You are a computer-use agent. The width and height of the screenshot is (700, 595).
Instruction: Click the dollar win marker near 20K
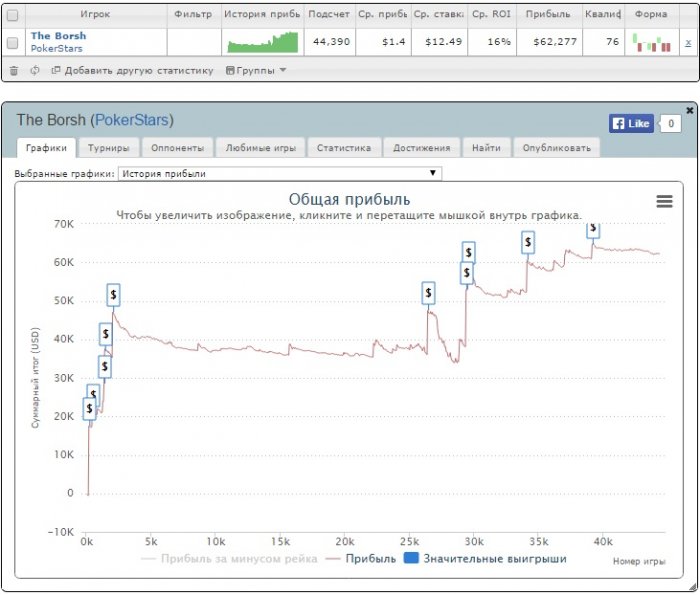[89, 408]
